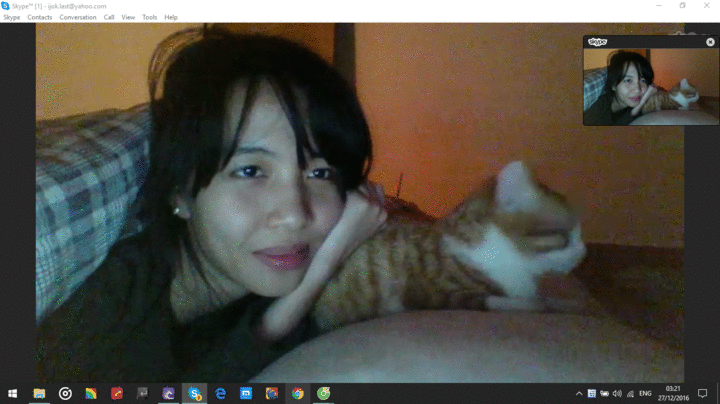Screen dimensions: 720x404
Task: Open the Call menu
Action: [x=109, y=17]
